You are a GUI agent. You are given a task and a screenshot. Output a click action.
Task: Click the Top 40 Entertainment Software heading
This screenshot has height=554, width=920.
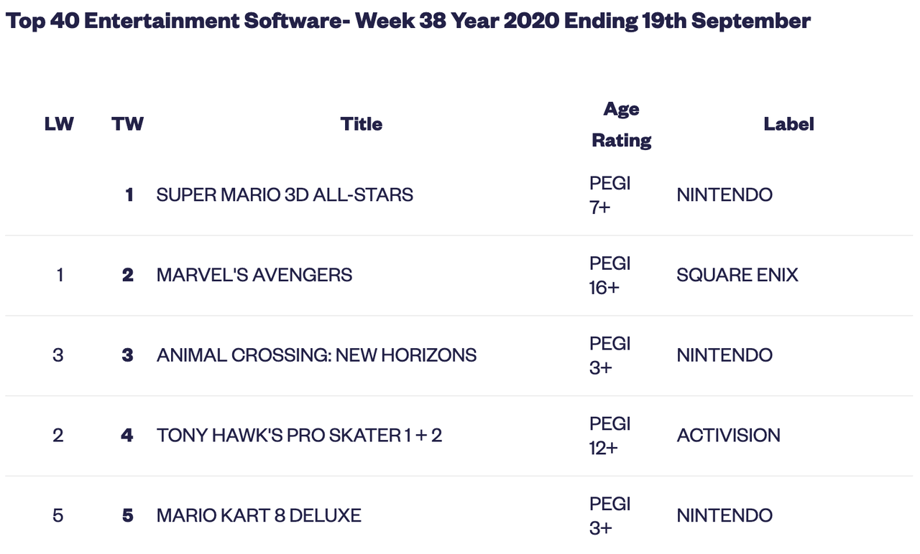click(x=408, y=21)
